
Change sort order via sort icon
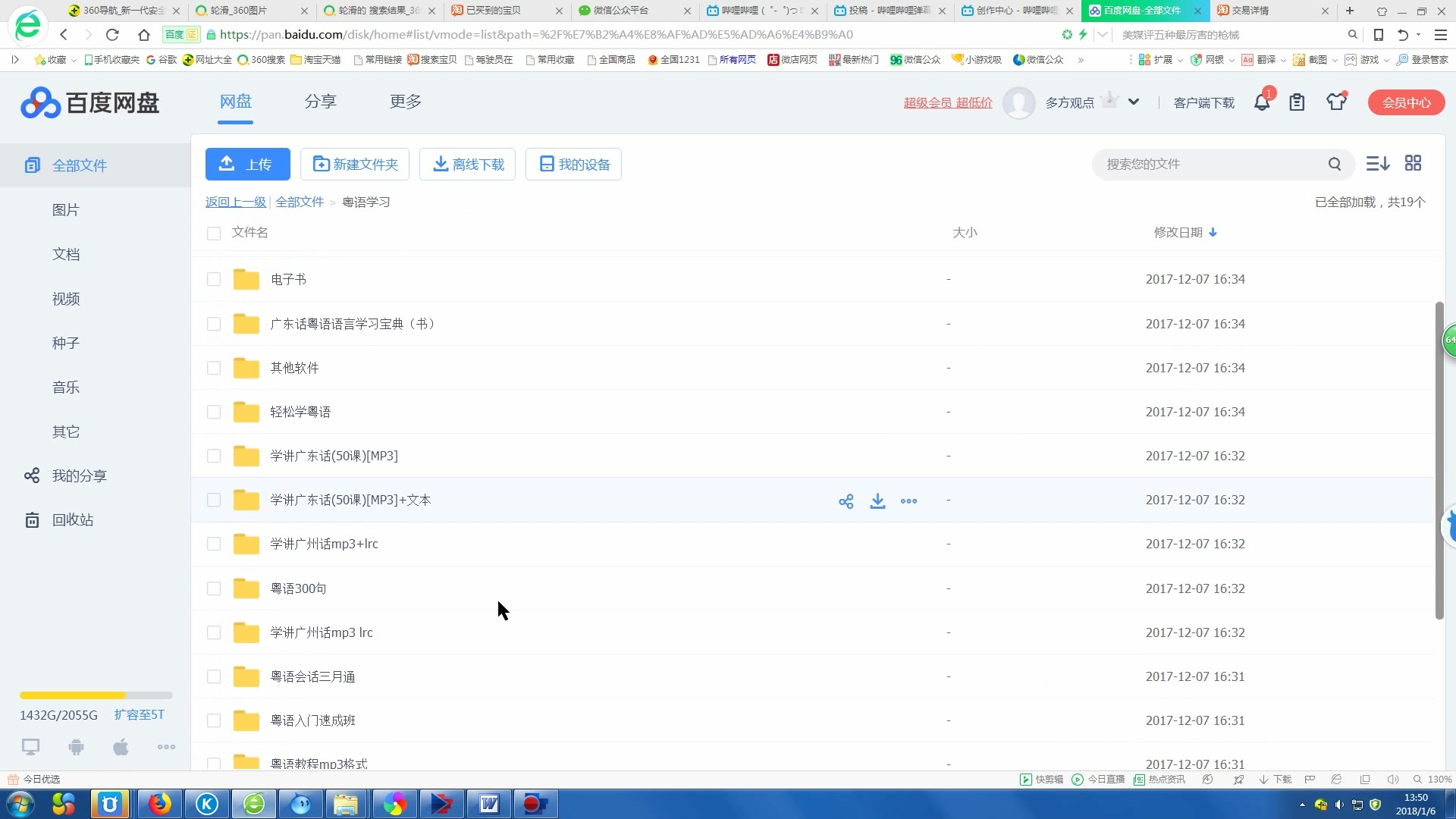(x=1377, y=164)
